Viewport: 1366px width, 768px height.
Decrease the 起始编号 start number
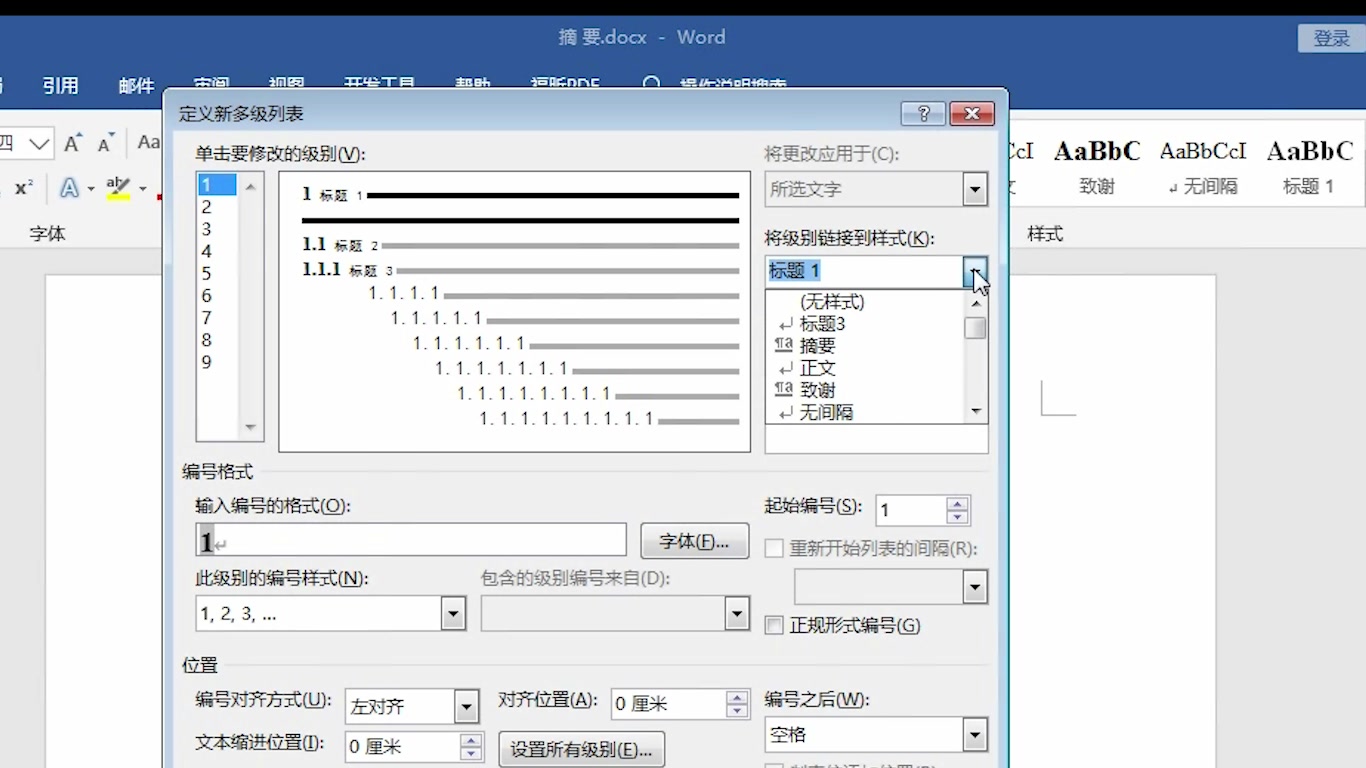[x=958, y=518]
